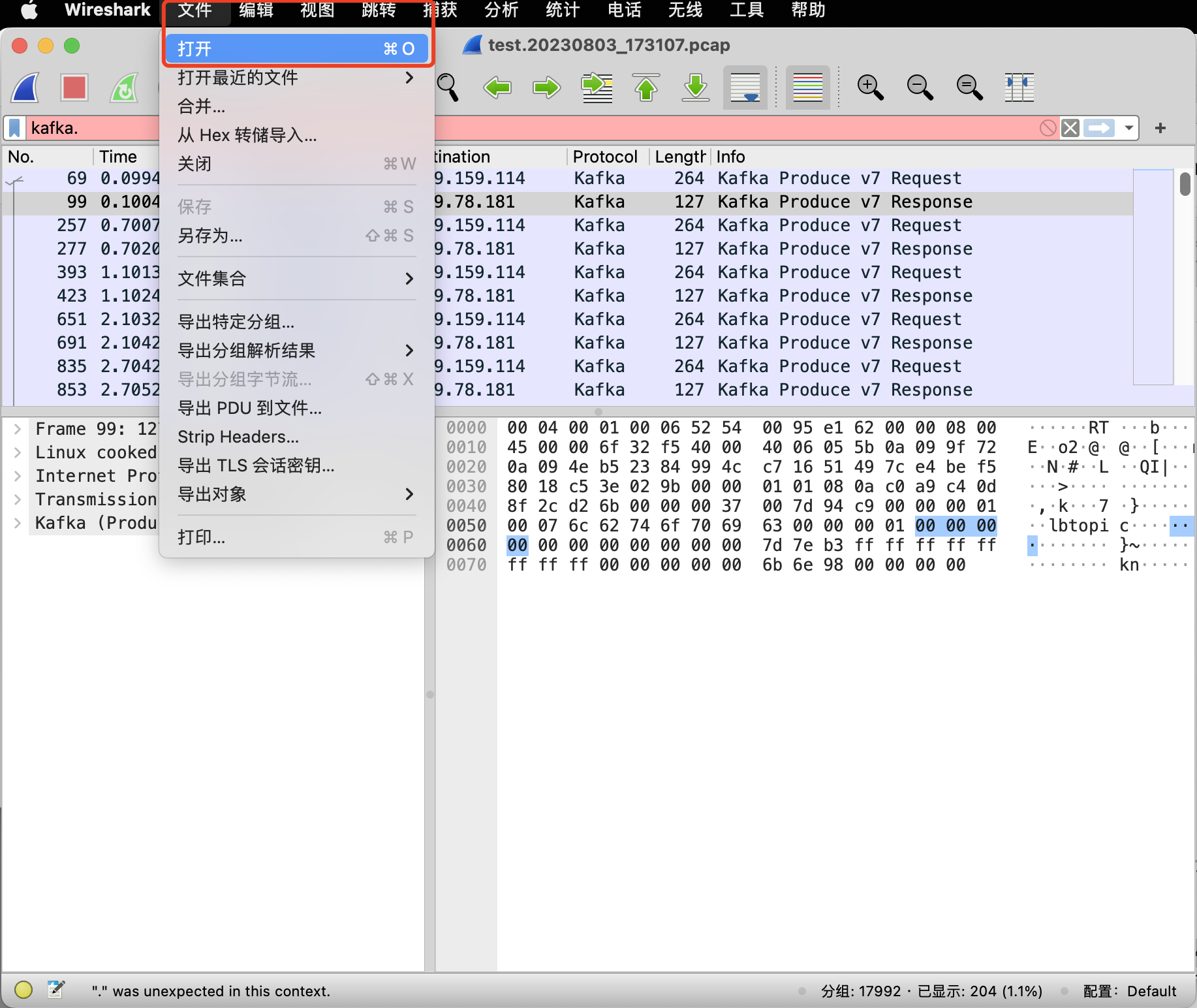Expand the Kafka (Produce) tree node
1197x1008 pixels.
18,523
